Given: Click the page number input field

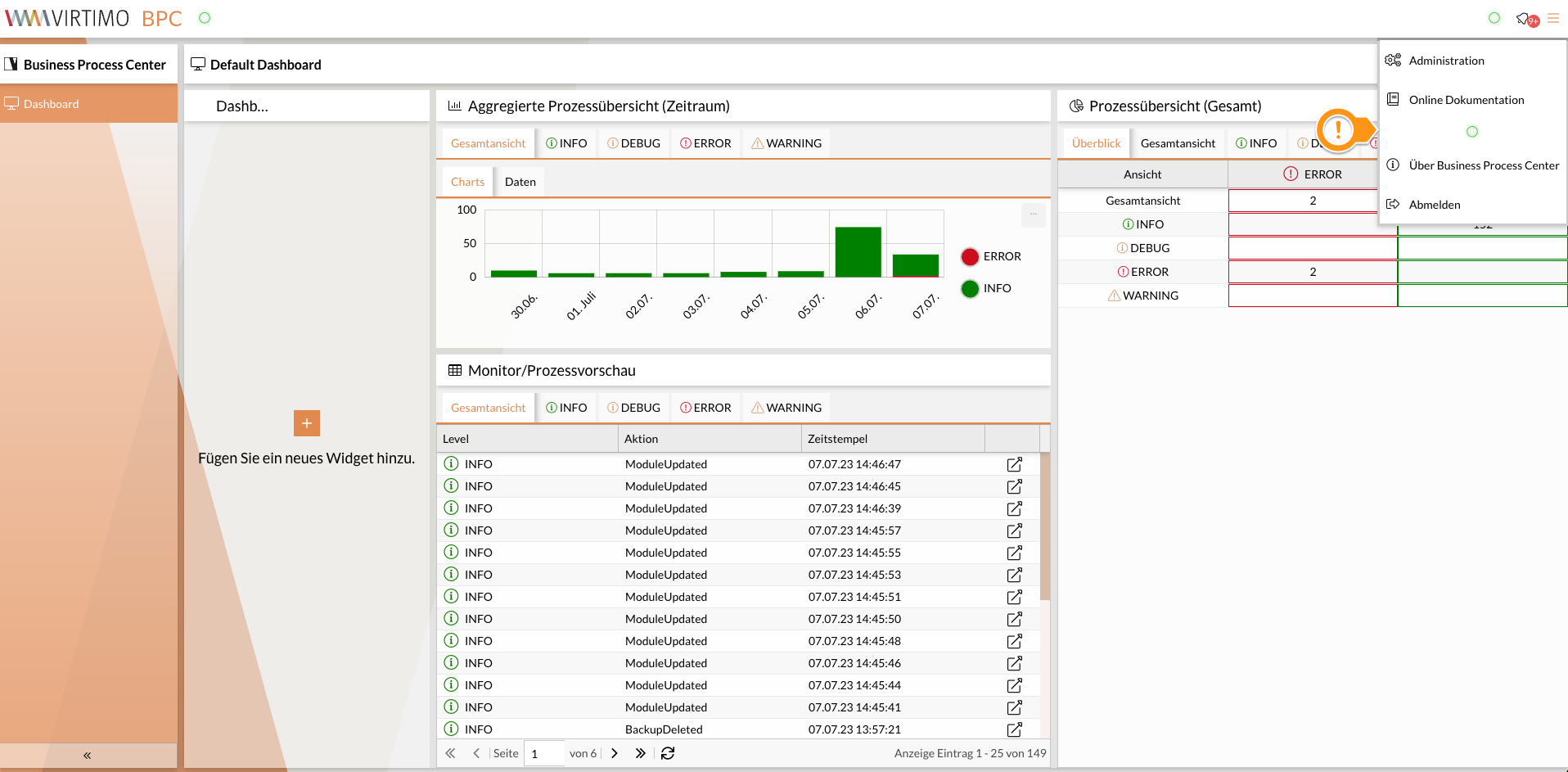Looking at the screenshot, I should click(543, 753).
